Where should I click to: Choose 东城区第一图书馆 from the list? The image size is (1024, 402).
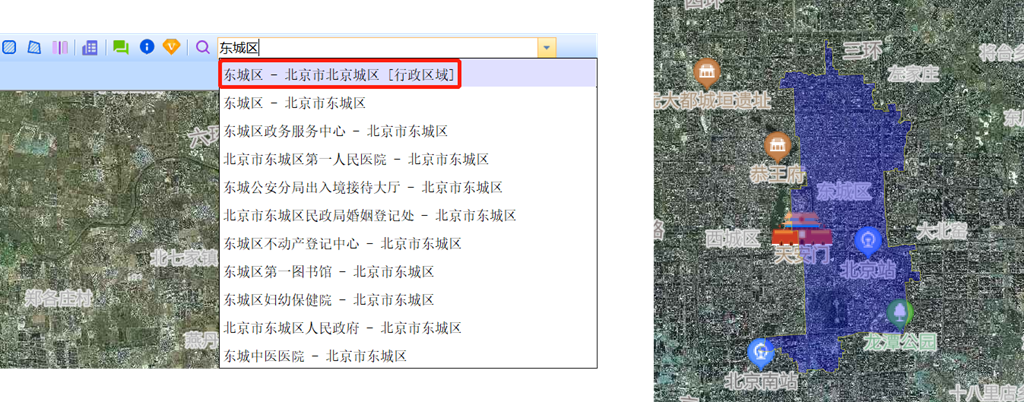(329, 271)
